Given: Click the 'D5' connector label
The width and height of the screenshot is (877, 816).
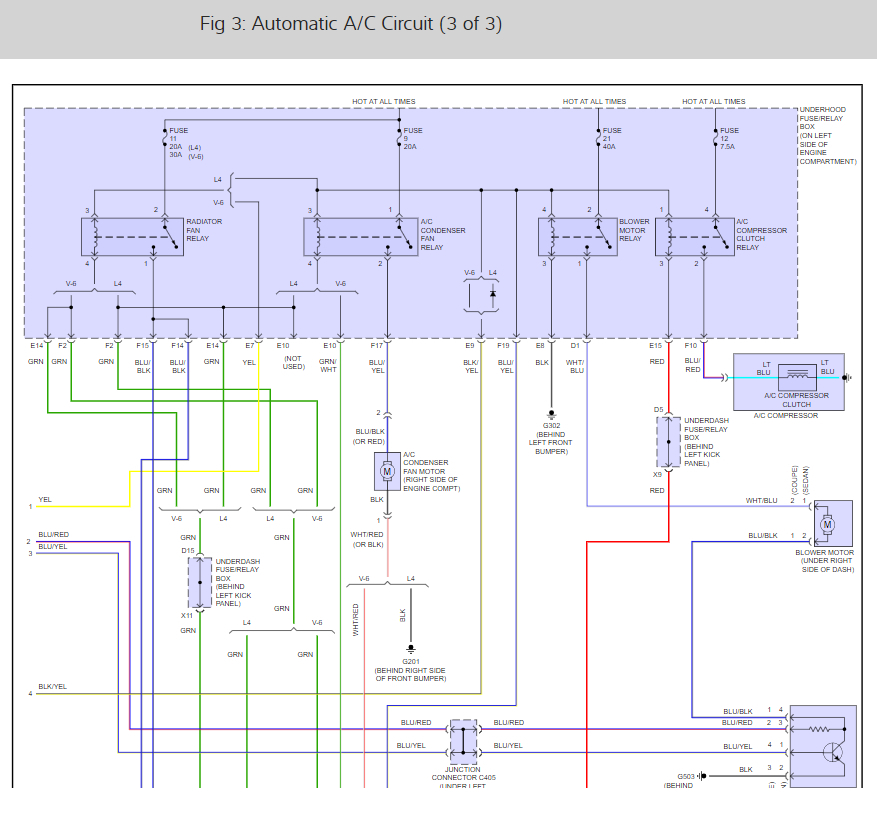Looking at the screenshot, I should tap(658, 409).
